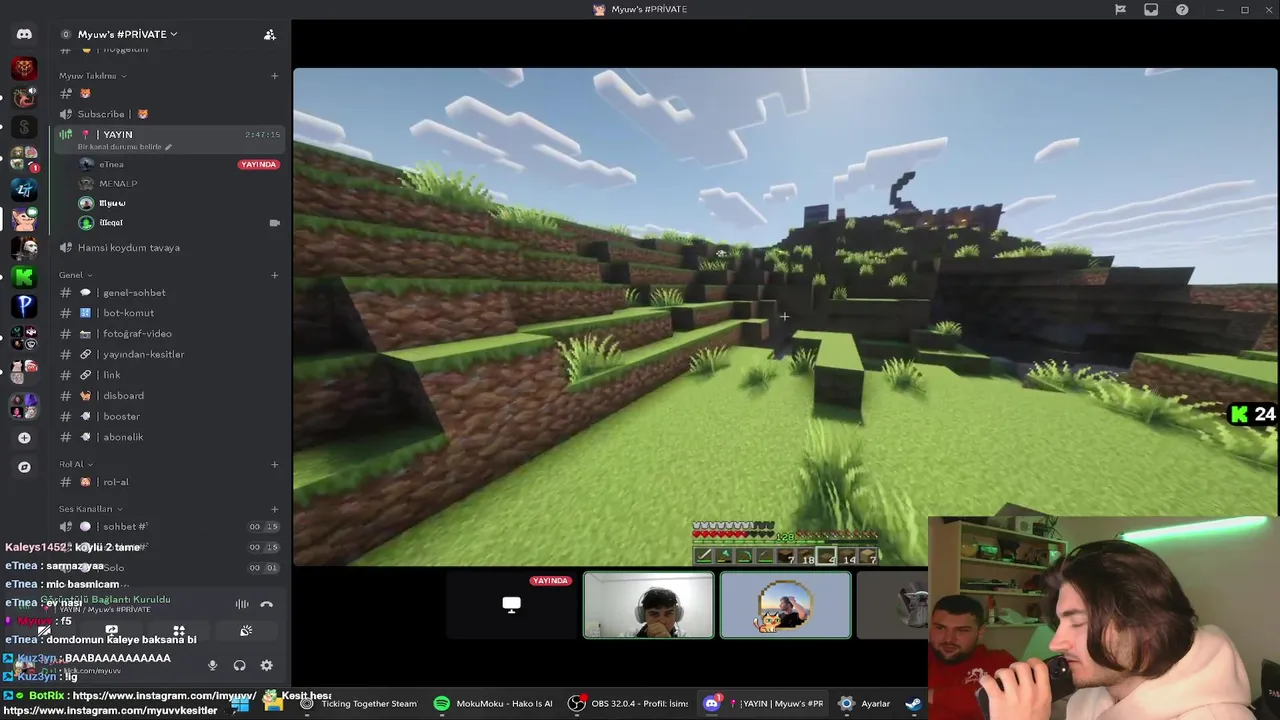The width and height of the screenshot is (1280, 720).
Task: Open the disboard channel
Action: 169,396
